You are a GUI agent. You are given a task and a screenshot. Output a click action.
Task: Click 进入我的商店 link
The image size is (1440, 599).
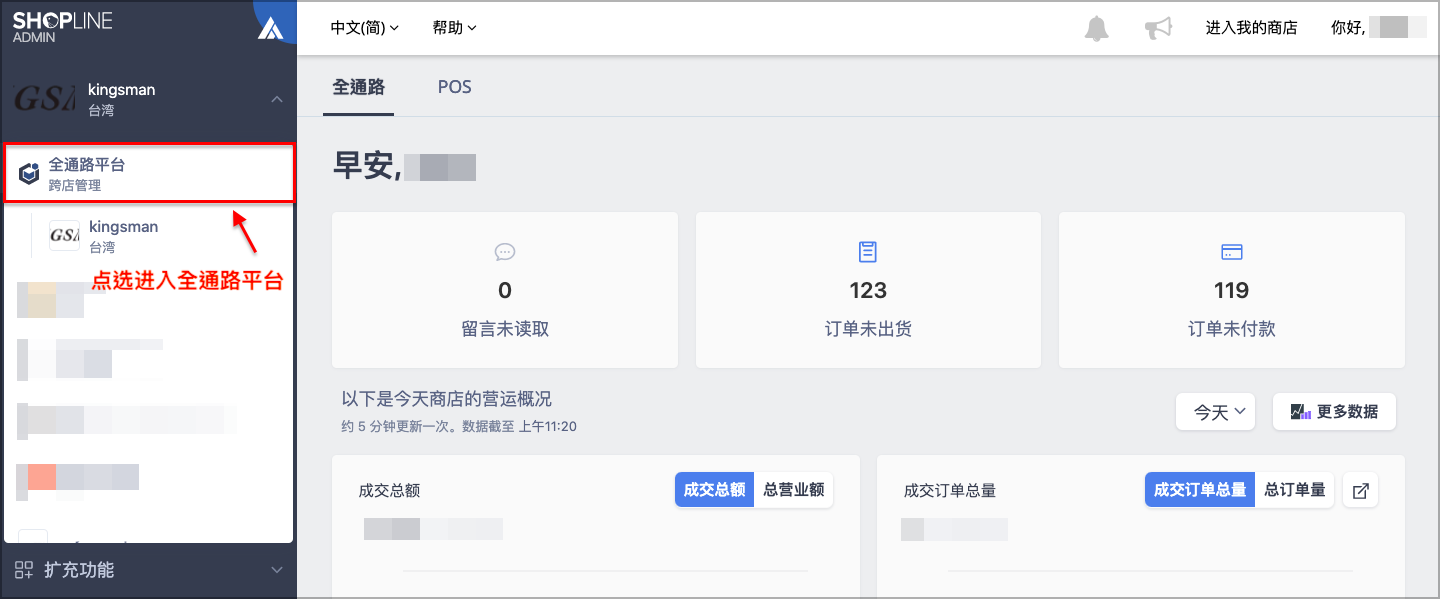1252,28
